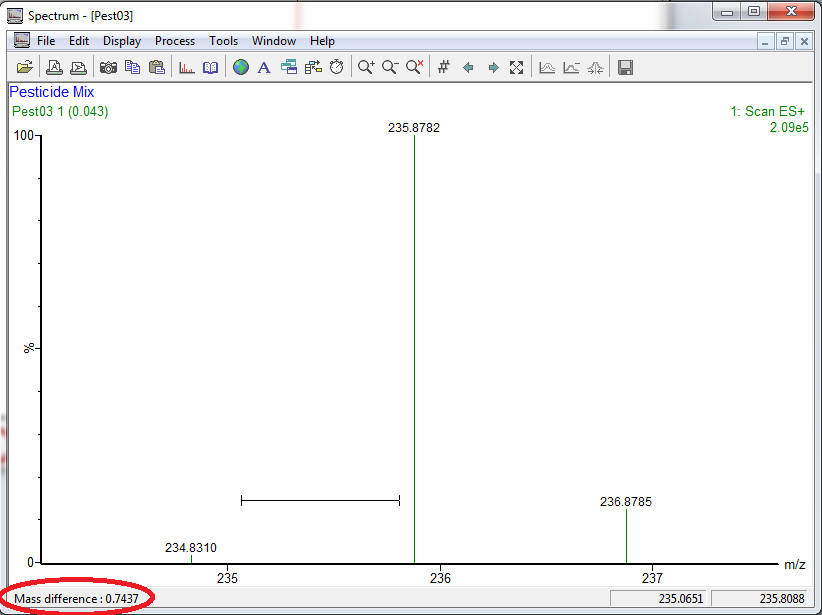Click the baseline subtract curve icon

571,68
